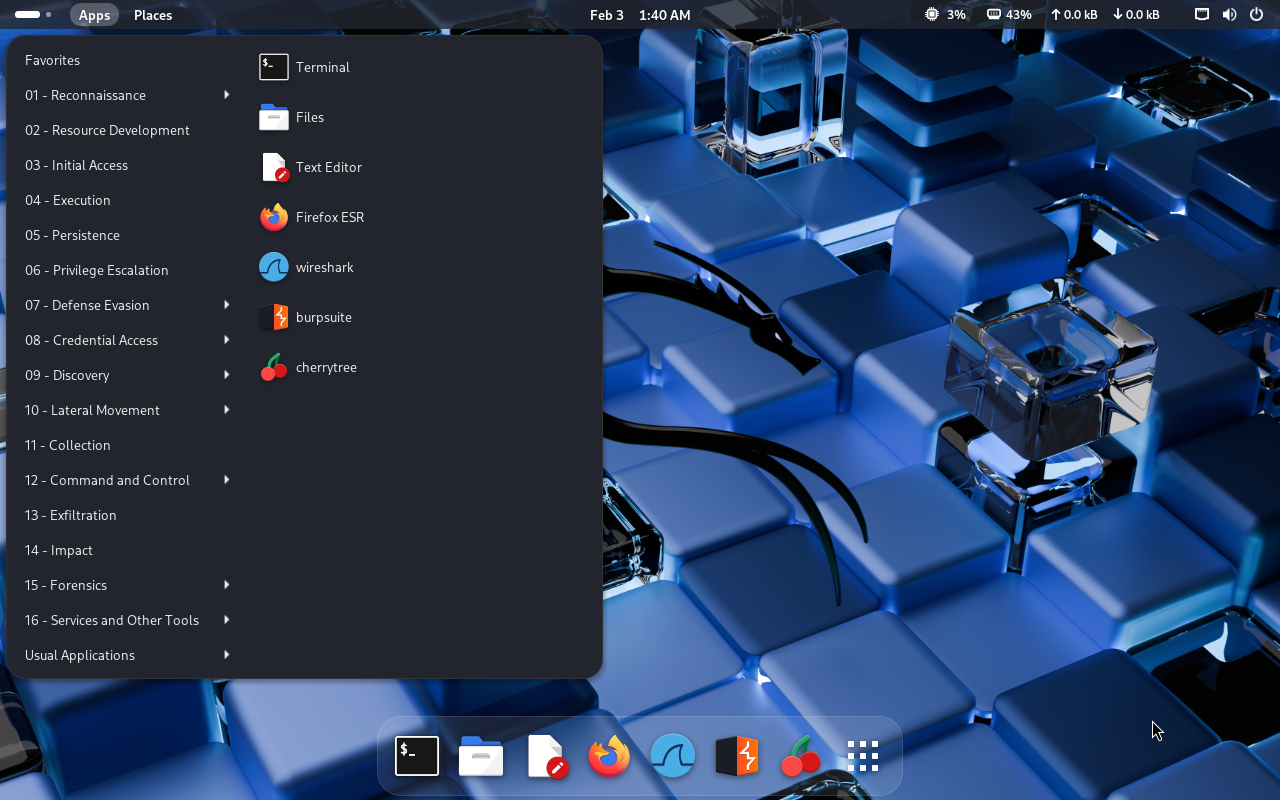Open Files manager in the dock
The height and width of the screenshot is (800, 1280).
point(481,756)
